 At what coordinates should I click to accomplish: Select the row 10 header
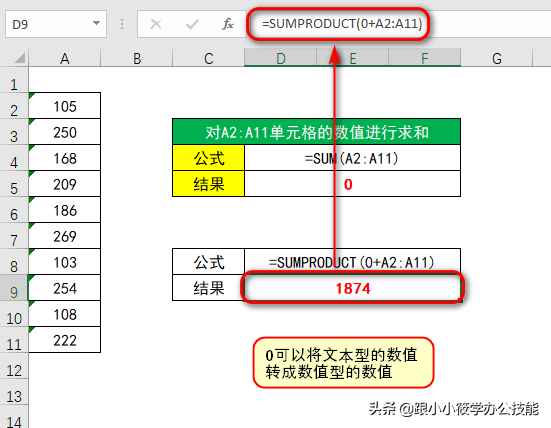(x=14, y=314)
